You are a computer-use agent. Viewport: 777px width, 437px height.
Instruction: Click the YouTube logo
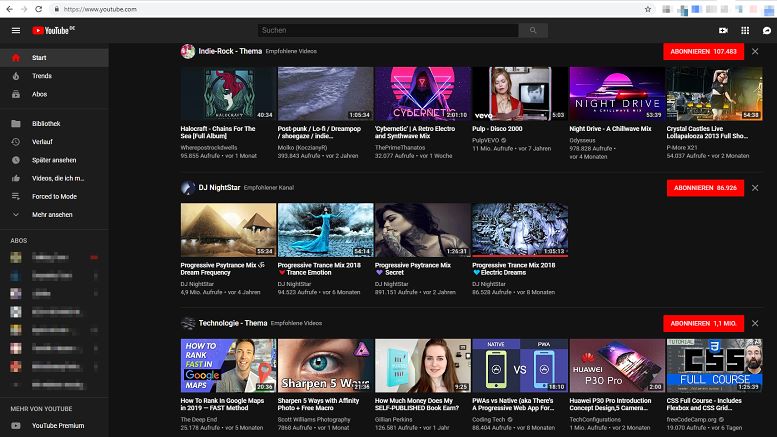tap(54, 31)
